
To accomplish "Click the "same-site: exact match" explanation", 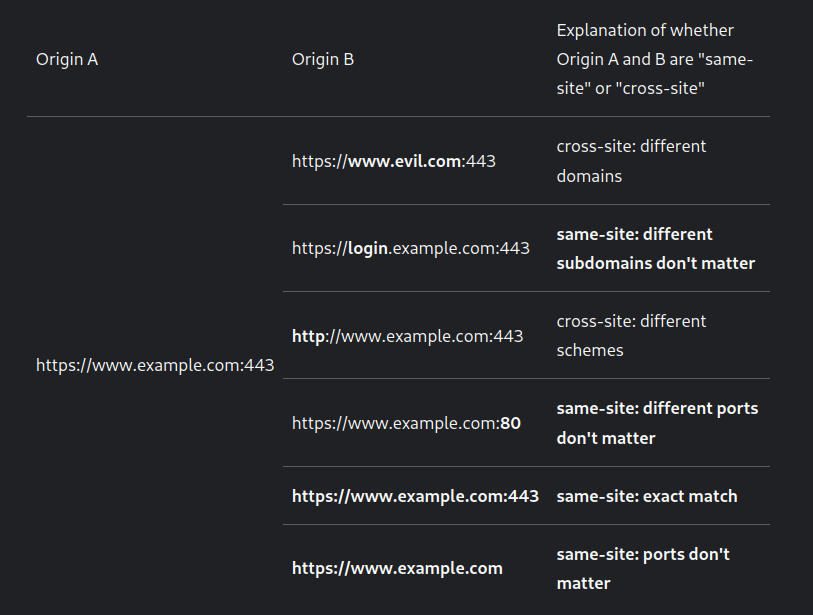I will (x=646, y=496).
